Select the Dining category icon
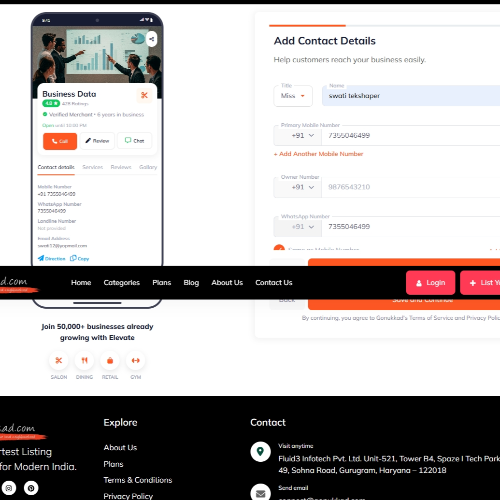 click(x=84, y=360)
